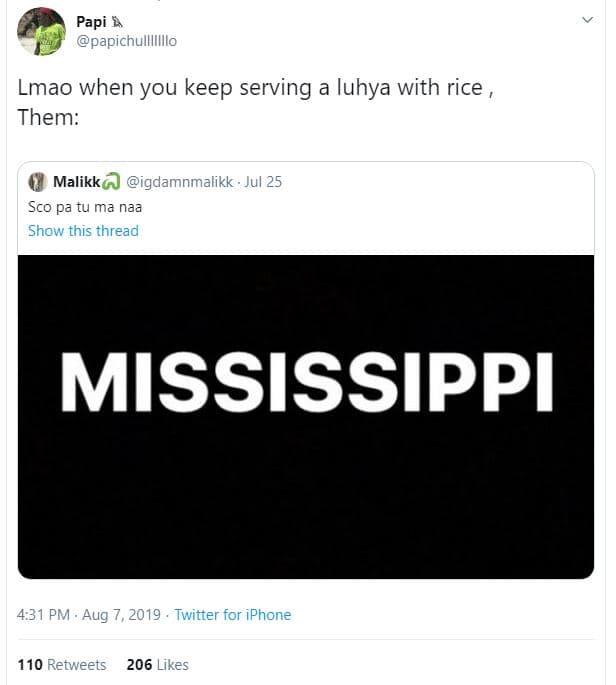Open the Twitter for iPhone source link
Image resolution: width=616 pixels, height=685 pixels.
[x=232, y=615]
